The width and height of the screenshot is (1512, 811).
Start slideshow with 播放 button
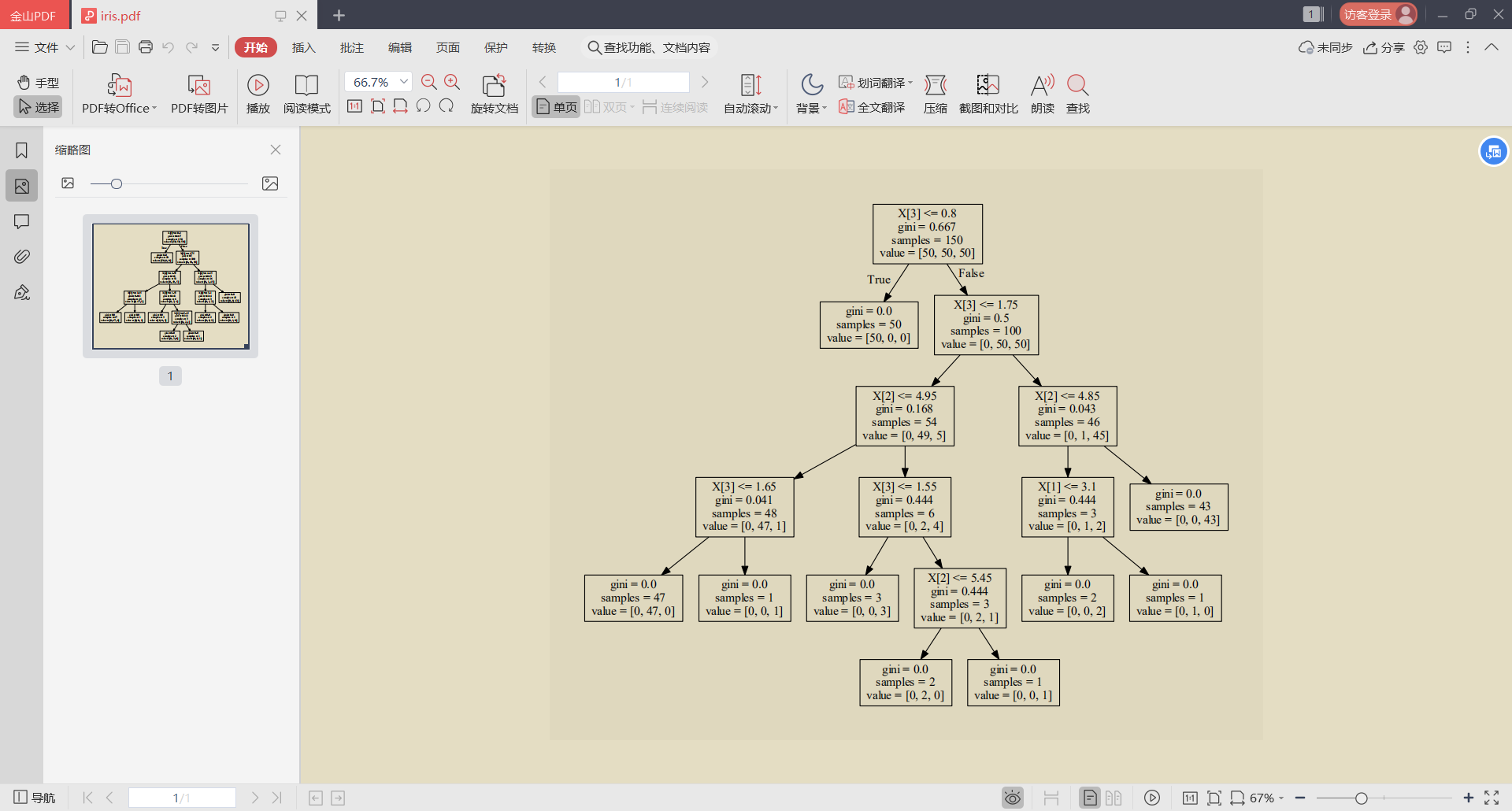pos(258,94)
